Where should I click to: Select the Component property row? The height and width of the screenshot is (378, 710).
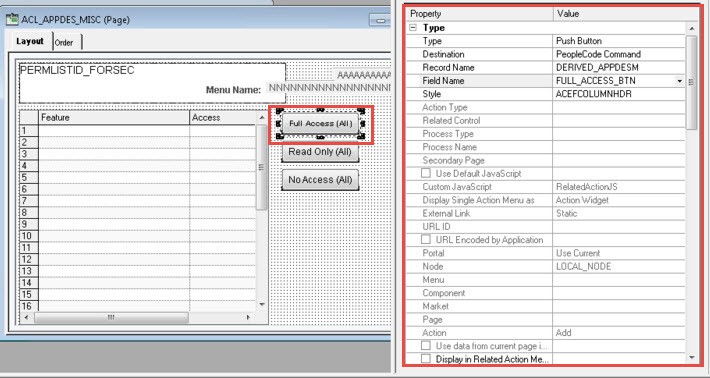tap(546, 293)
